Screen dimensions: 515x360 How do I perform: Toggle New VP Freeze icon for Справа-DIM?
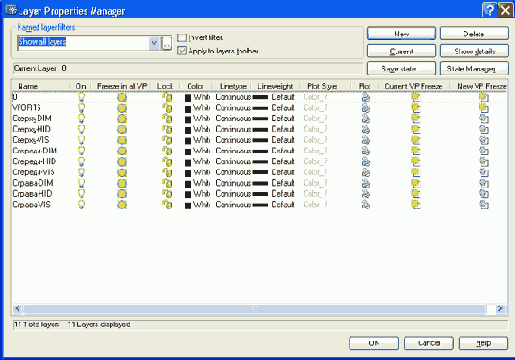point(484,183)
